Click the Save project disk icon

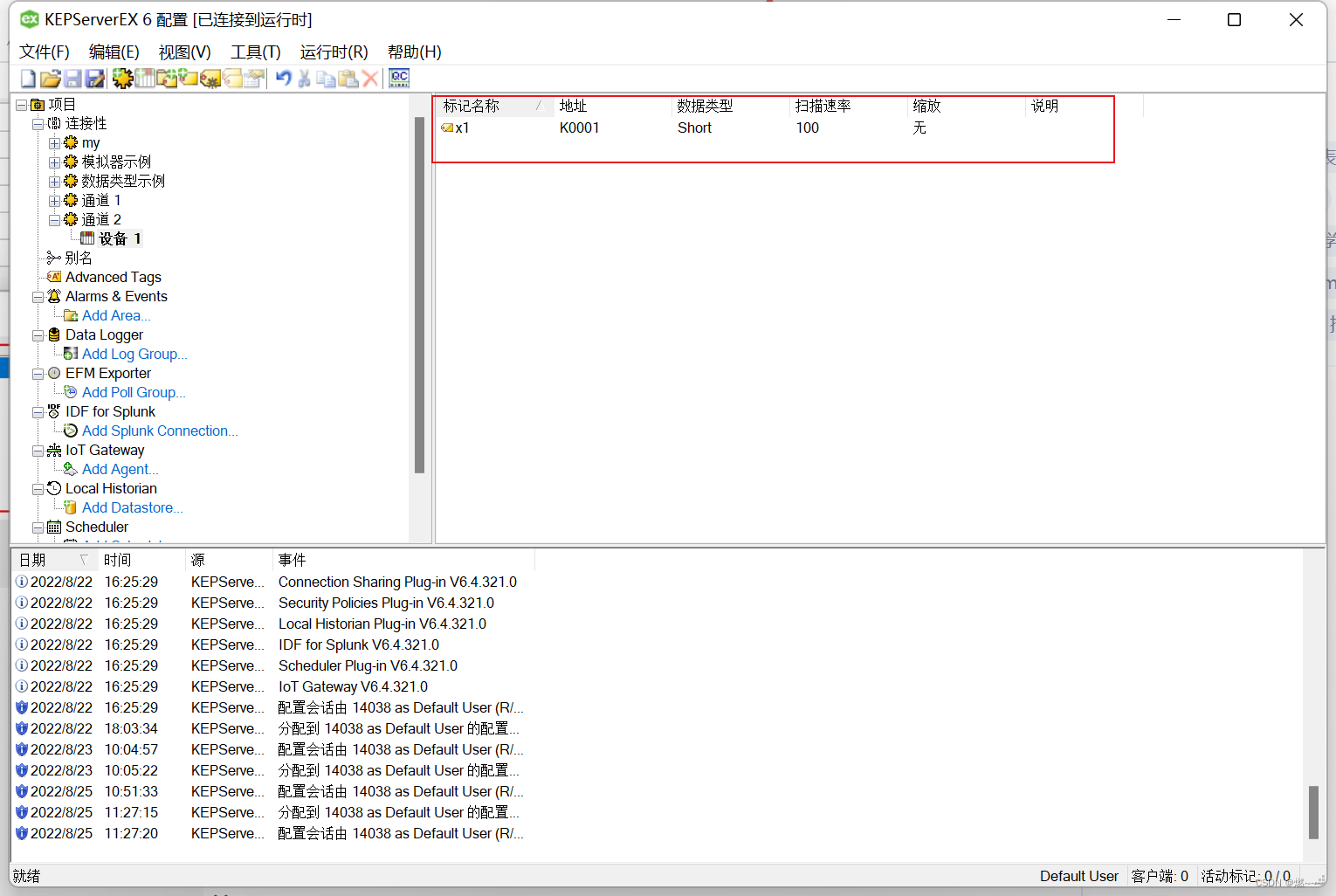(72, 79)
